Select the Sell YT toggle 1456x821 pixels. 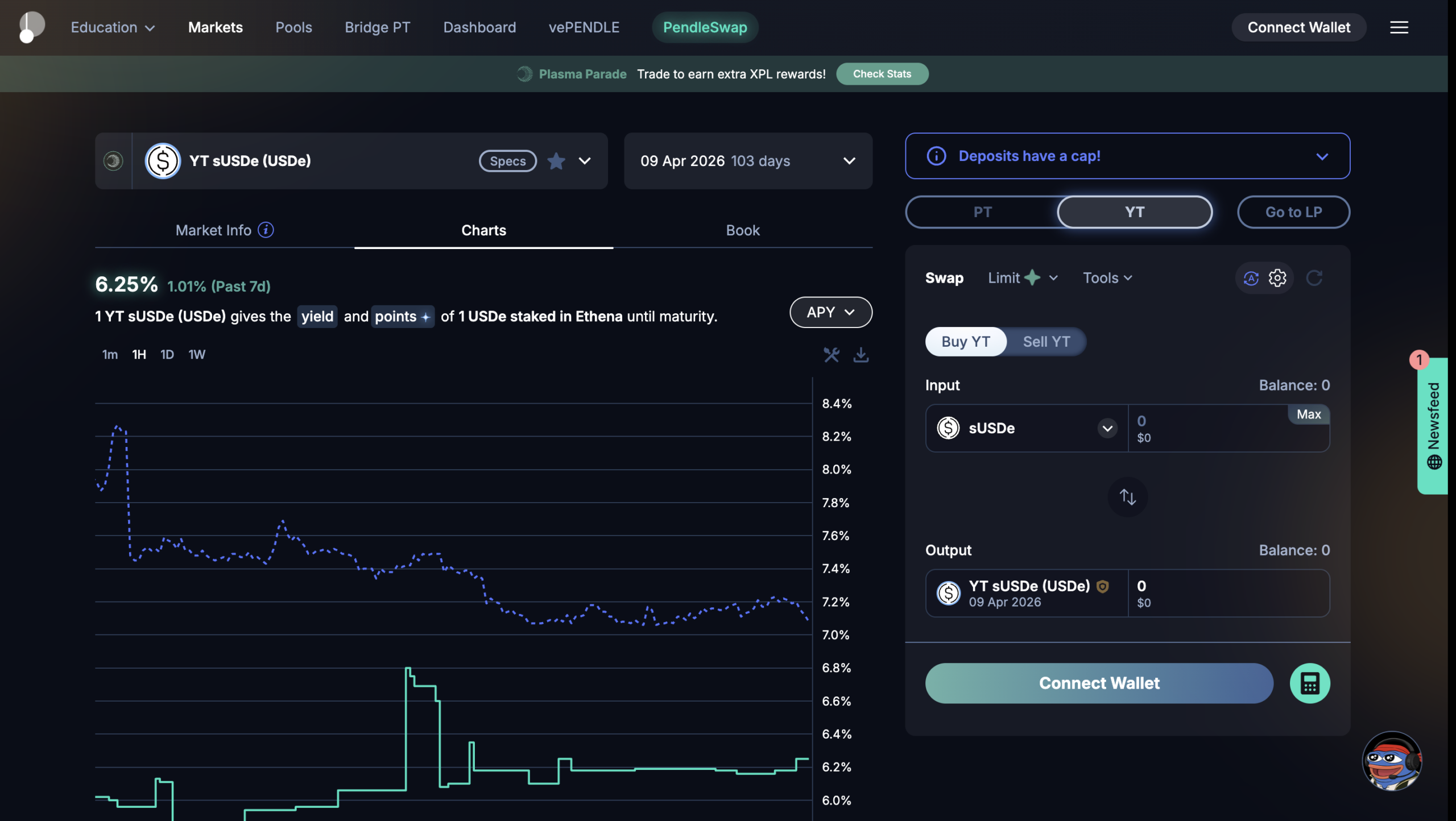pyautogui.click(x=1046, y=342)
